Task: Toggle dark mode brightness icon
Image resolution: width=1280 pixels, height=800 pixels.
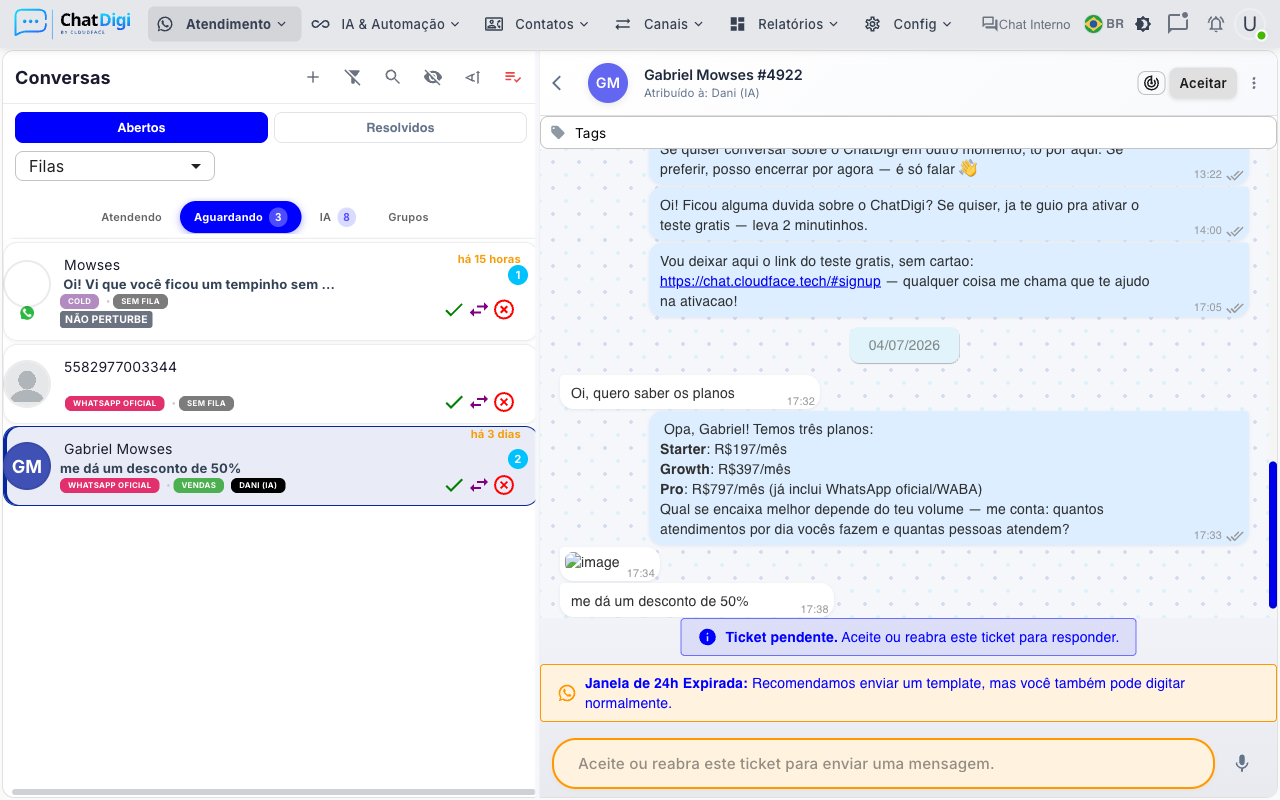Action: pos(1143,24)
